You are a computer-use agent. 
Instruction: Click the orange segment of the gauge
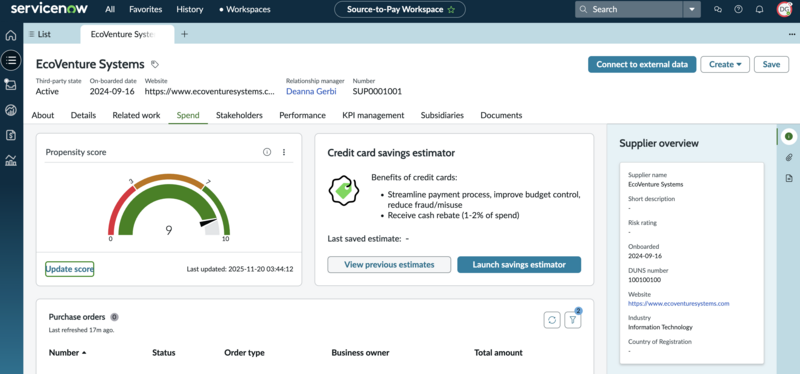169,179
